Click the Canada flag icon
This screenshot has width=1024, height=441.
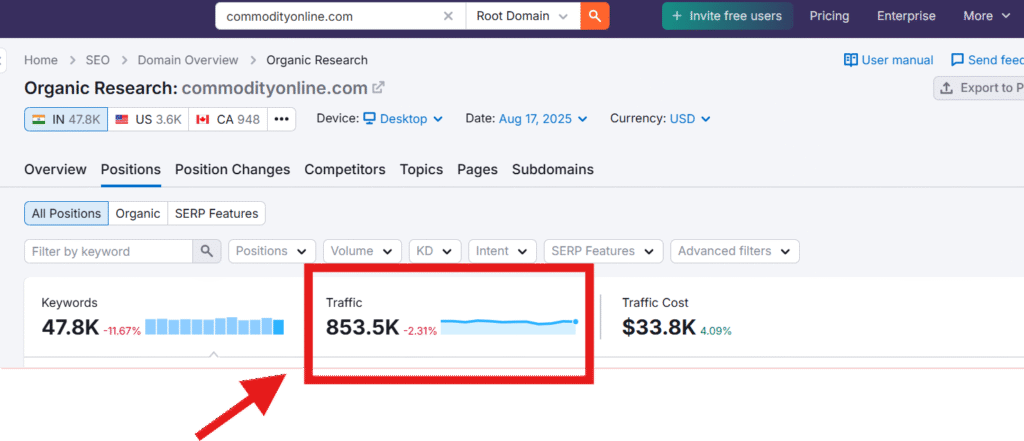[203, 120]
